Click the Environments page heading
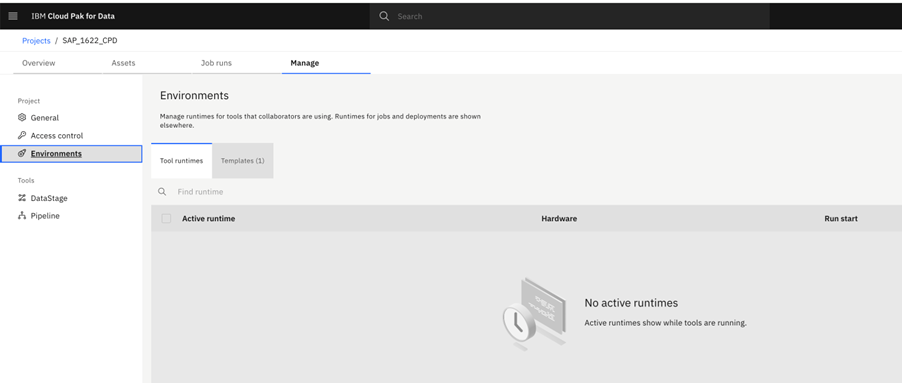The width and height of the screenshot is (902, 384). [194, 95]
